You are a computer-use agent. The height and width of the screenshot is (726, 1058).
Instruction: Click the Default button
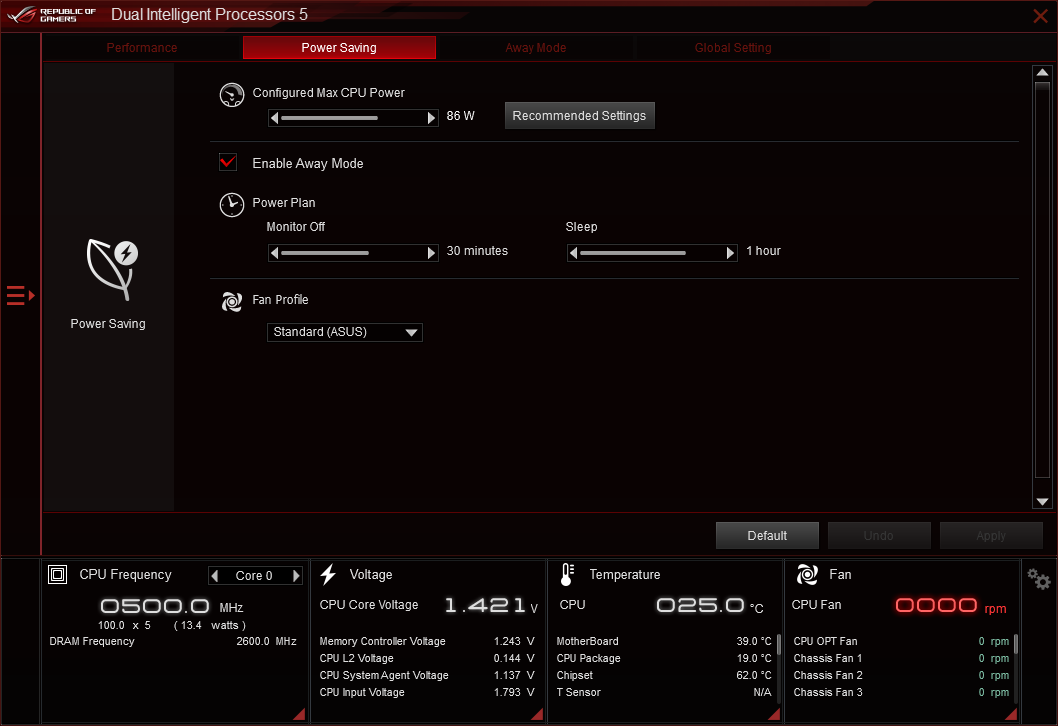tap(767, 535)
